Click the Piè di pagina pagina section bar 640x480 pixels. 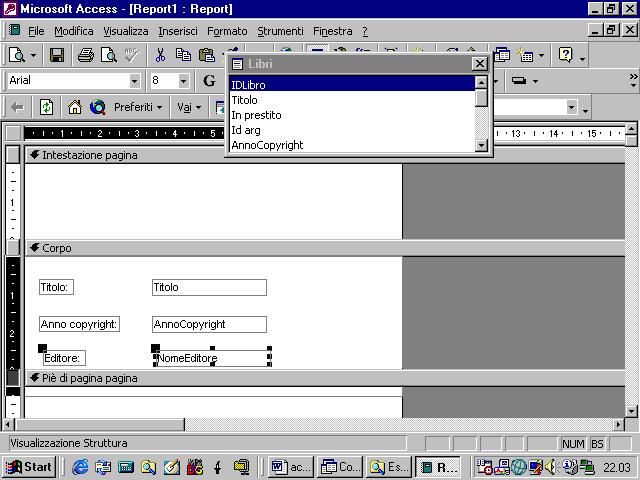tap(325, 378)
